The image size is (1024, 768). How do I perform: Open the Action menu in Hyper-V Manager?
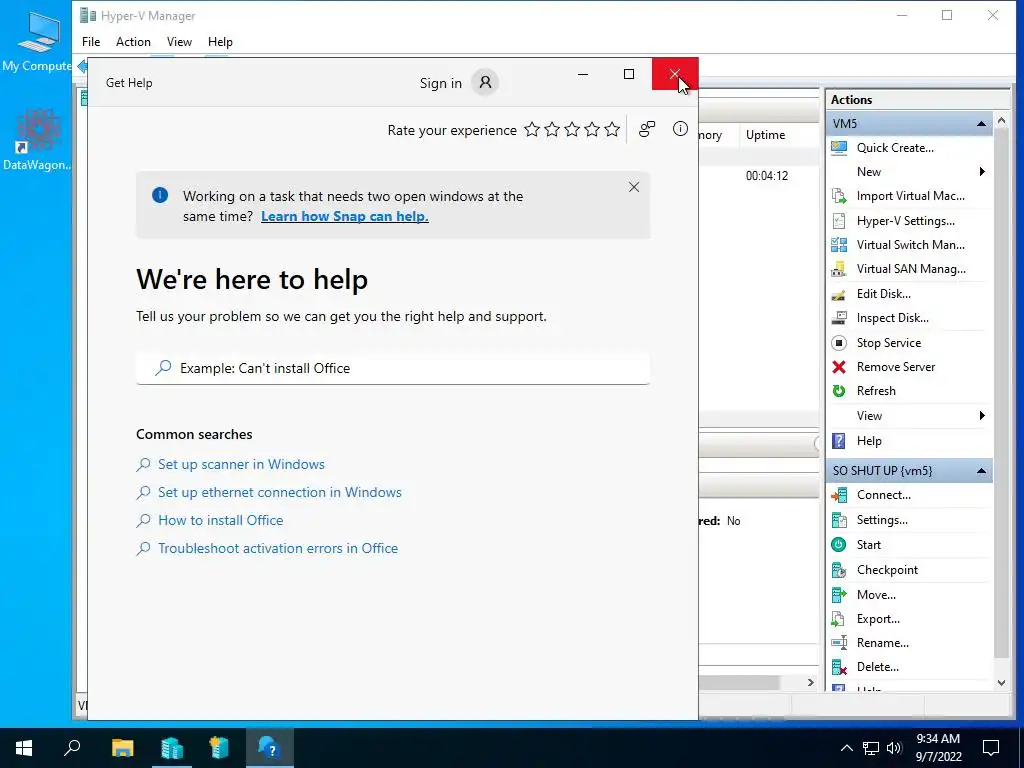click(x=133, y=42)
